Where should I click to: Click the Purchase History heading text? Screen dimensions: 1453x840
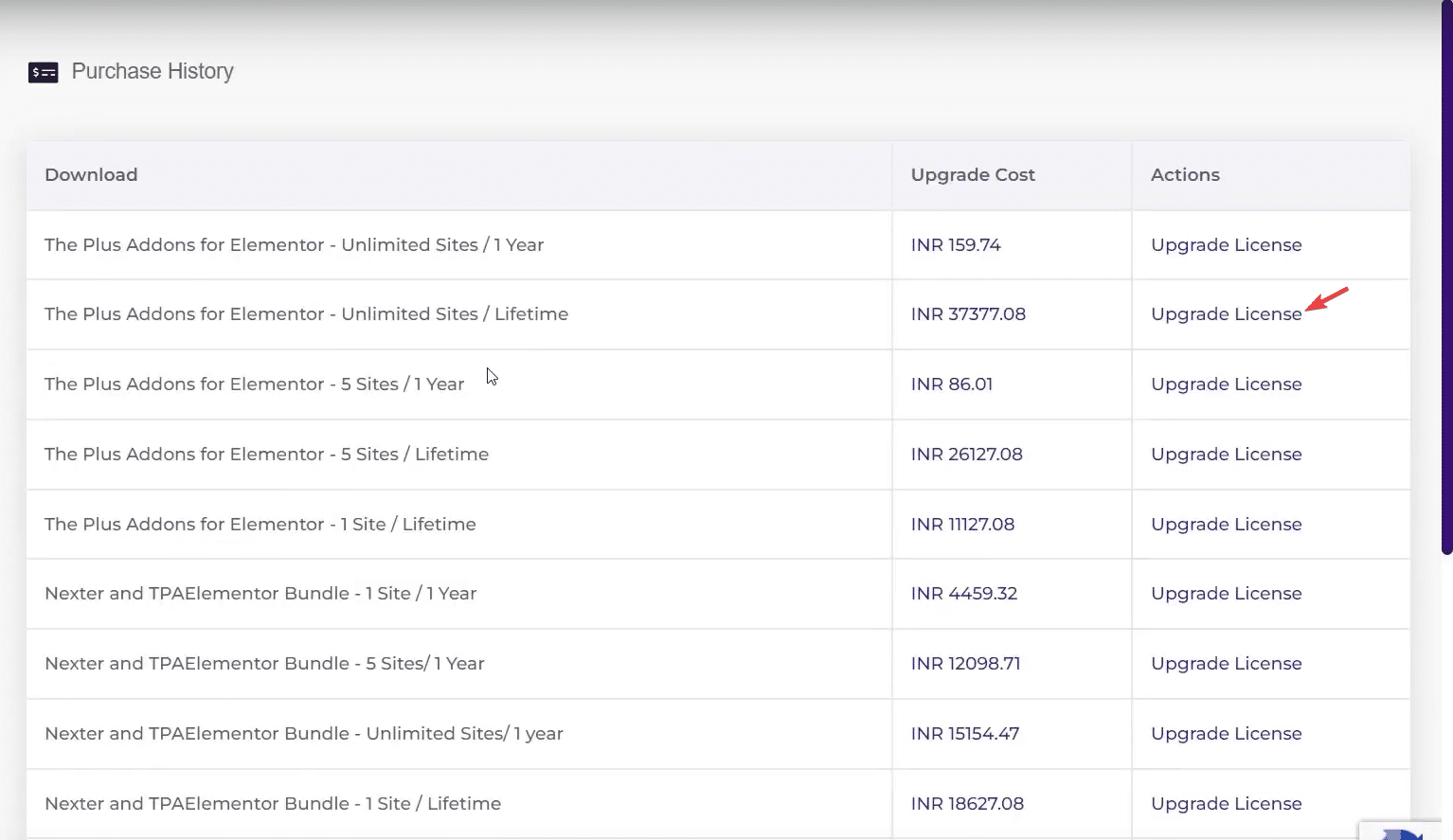coord(152,71)
